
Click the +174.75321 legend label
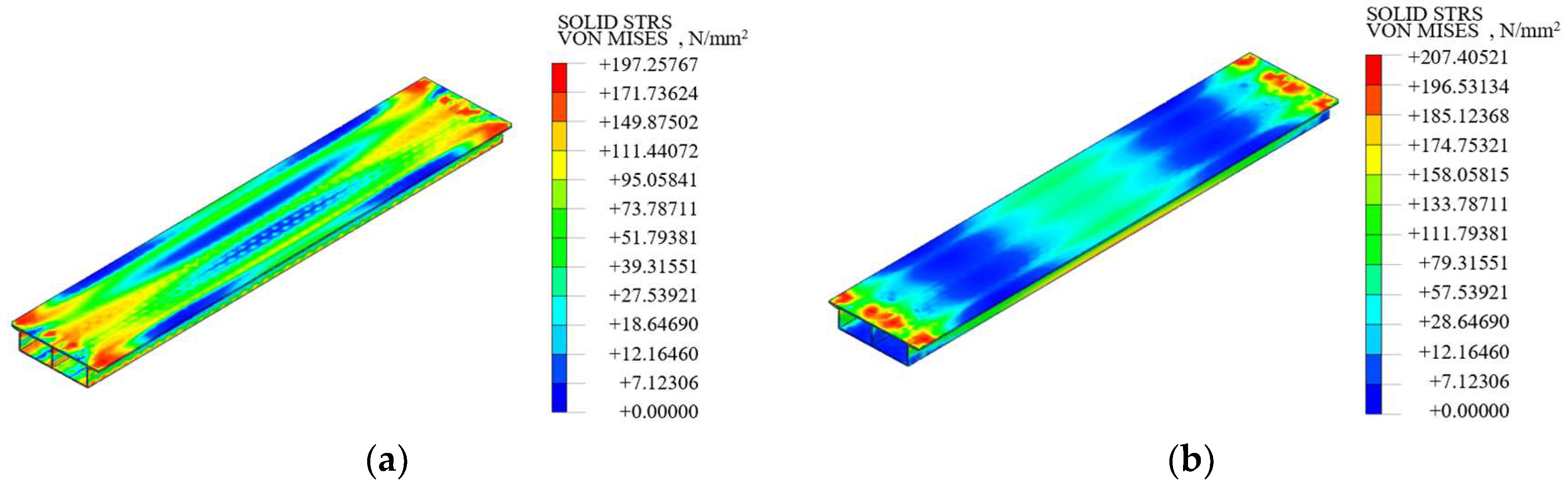click(1458, 145)
